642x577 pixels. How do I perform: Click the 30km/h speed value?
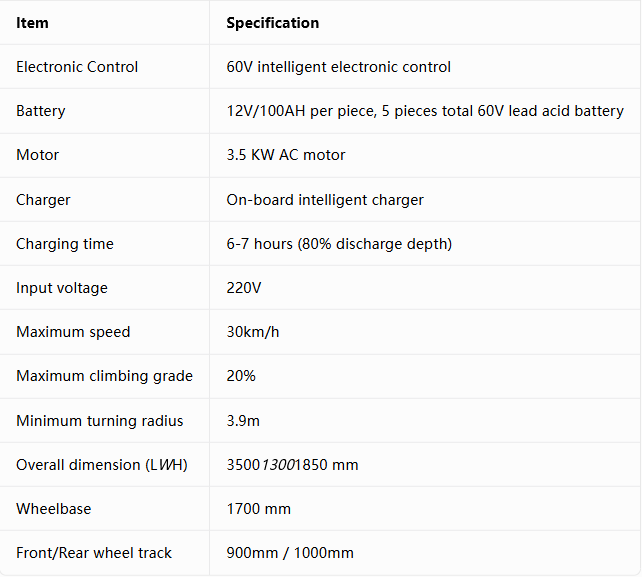coord(253,332)
